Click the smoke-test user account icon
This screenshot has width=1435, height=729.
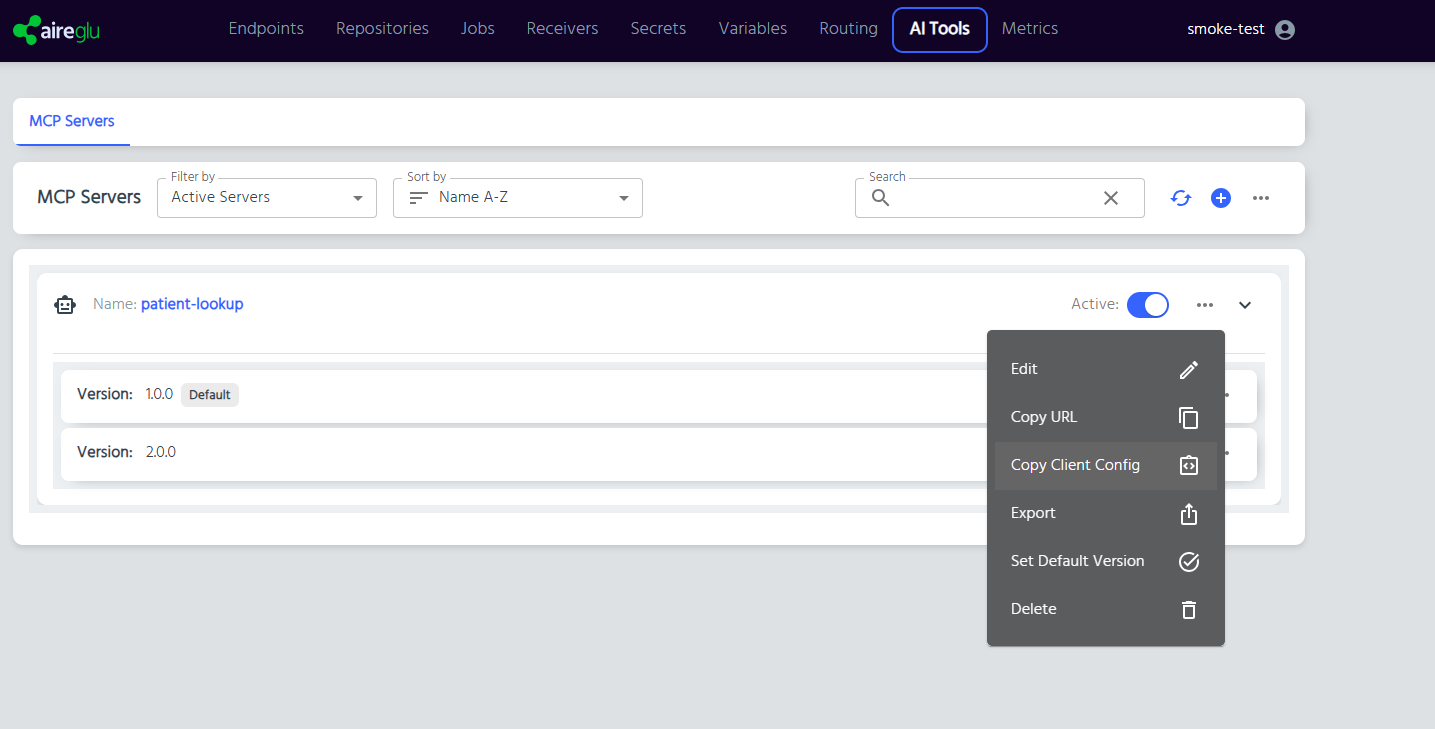tap(1285, 30)
